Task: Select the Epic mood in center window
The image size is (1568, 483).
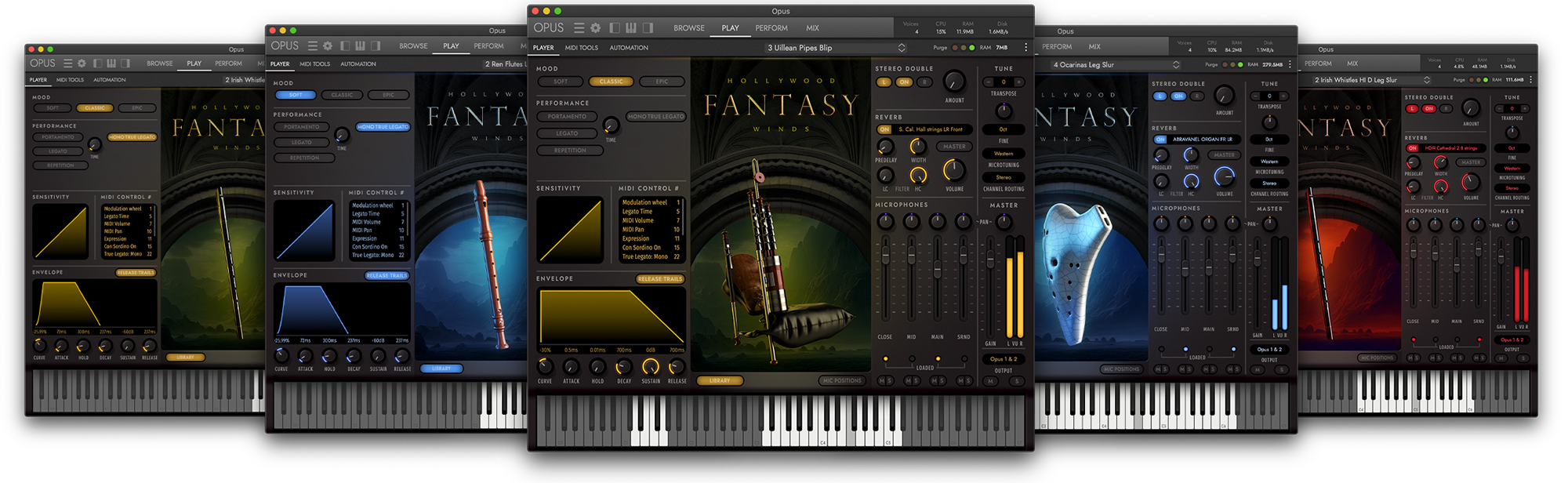Action: point(662,82)
